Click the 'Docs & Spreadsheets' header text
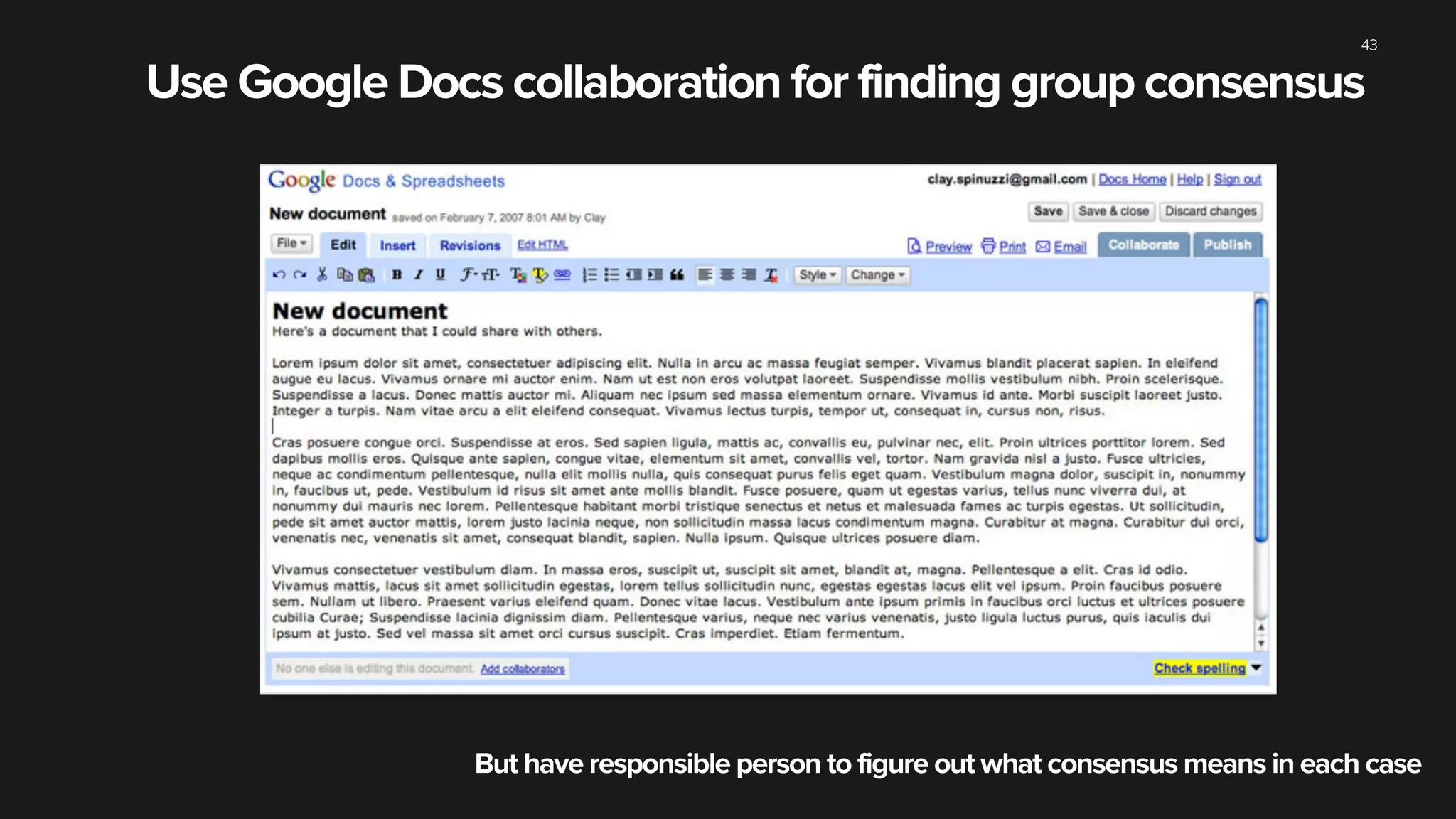Screen dimensions: 1456x819 click(x=424, y=181)
